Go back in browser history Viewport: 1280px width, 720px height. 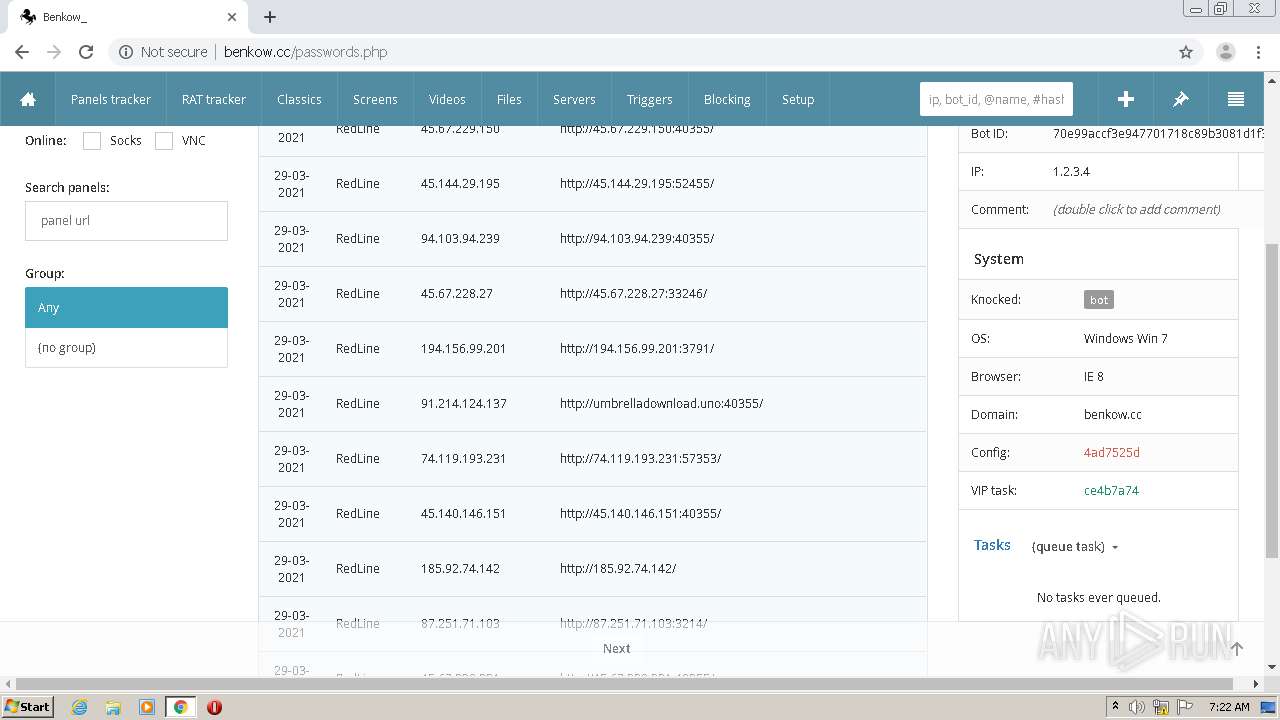[x=22, y=52]
